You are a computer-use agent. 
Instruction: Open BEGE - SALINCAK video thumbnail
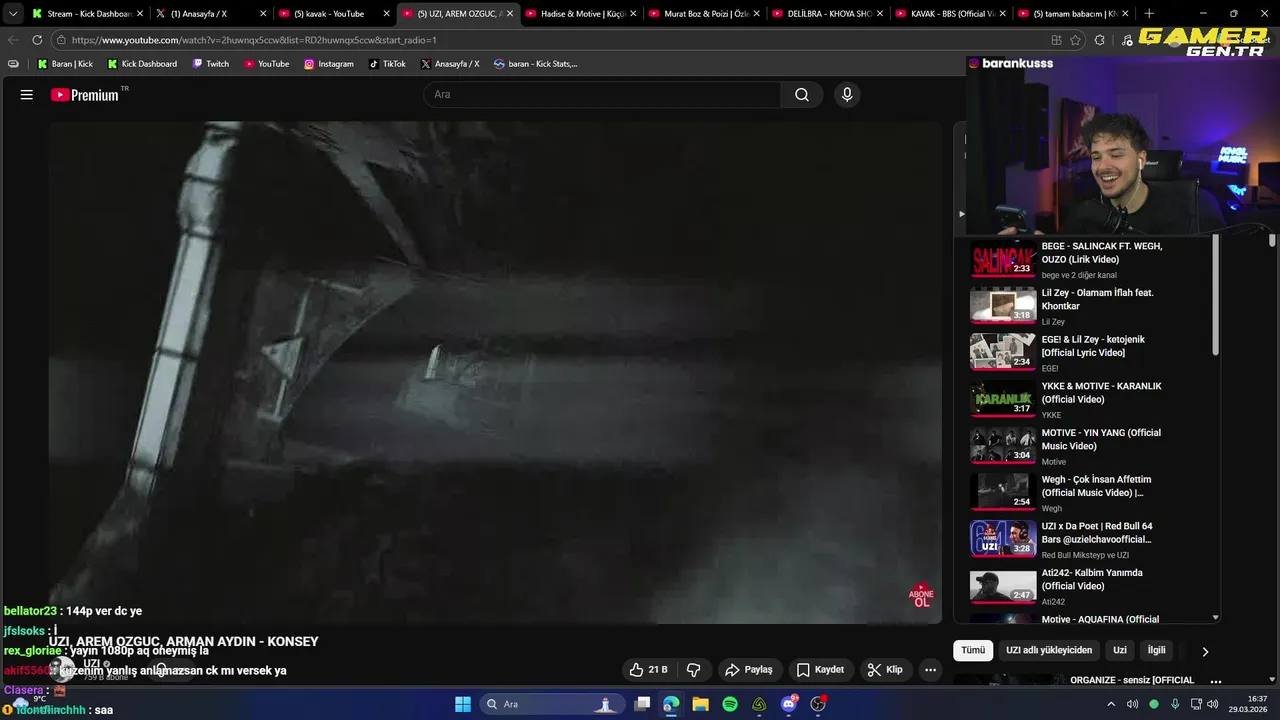click(x=1003, y=258)
